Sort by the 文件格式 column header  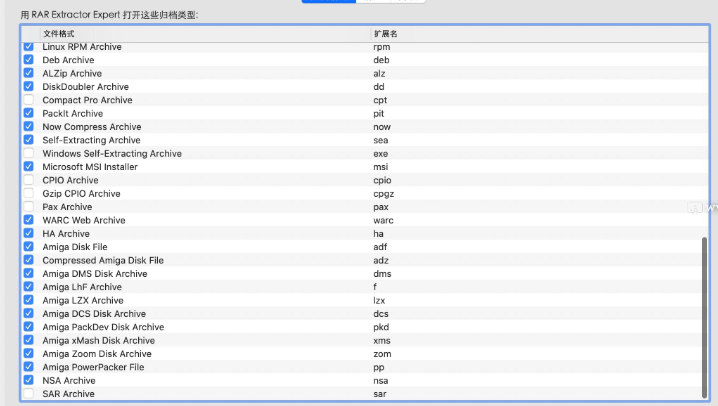click(x=205, y=34)
